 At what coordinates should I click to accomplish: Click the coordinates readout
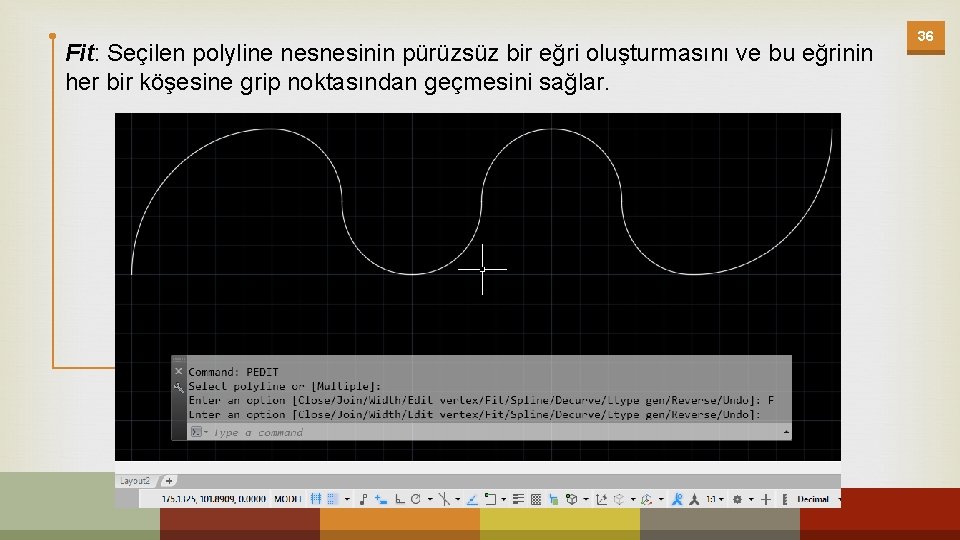214,500
